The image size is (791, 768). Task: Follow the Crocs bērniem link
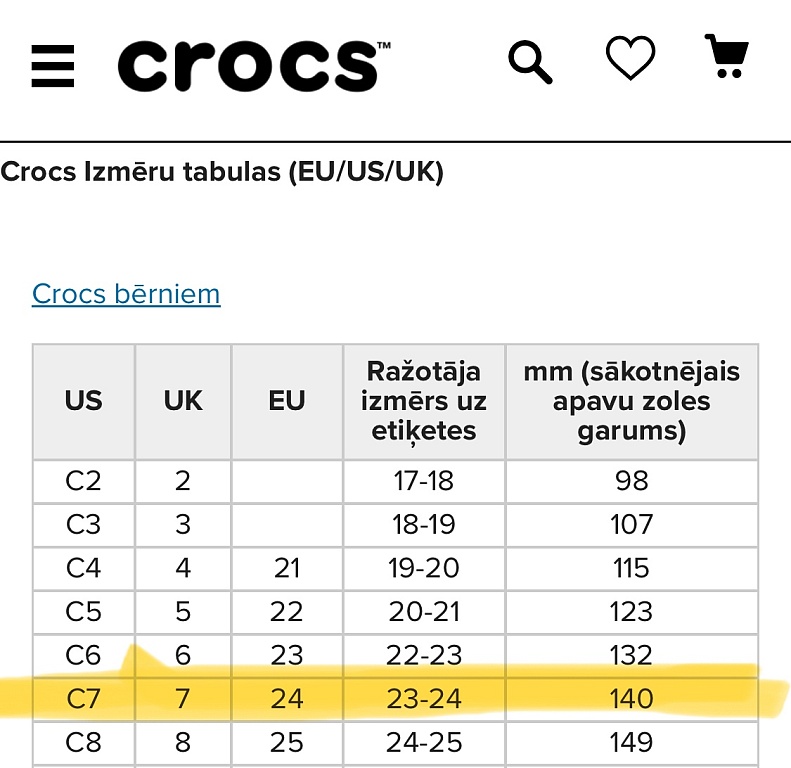point(126,294)
